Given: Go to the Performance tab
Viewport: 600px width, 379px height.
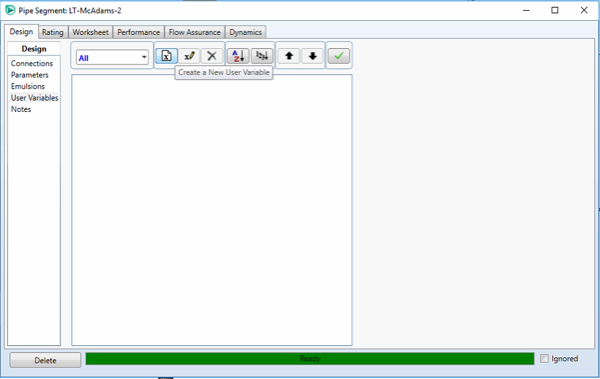Looking at the screenshot, I should click(x=139, y=32).
